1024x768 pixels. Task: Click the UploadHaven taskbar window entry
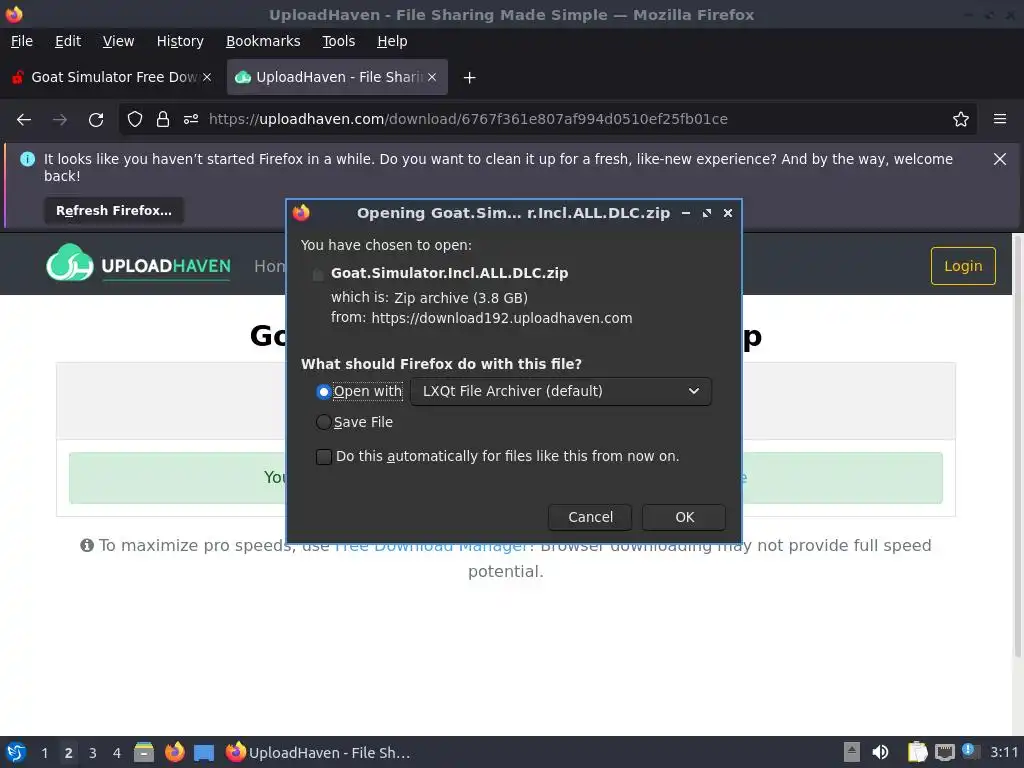(x=319, y=752)
